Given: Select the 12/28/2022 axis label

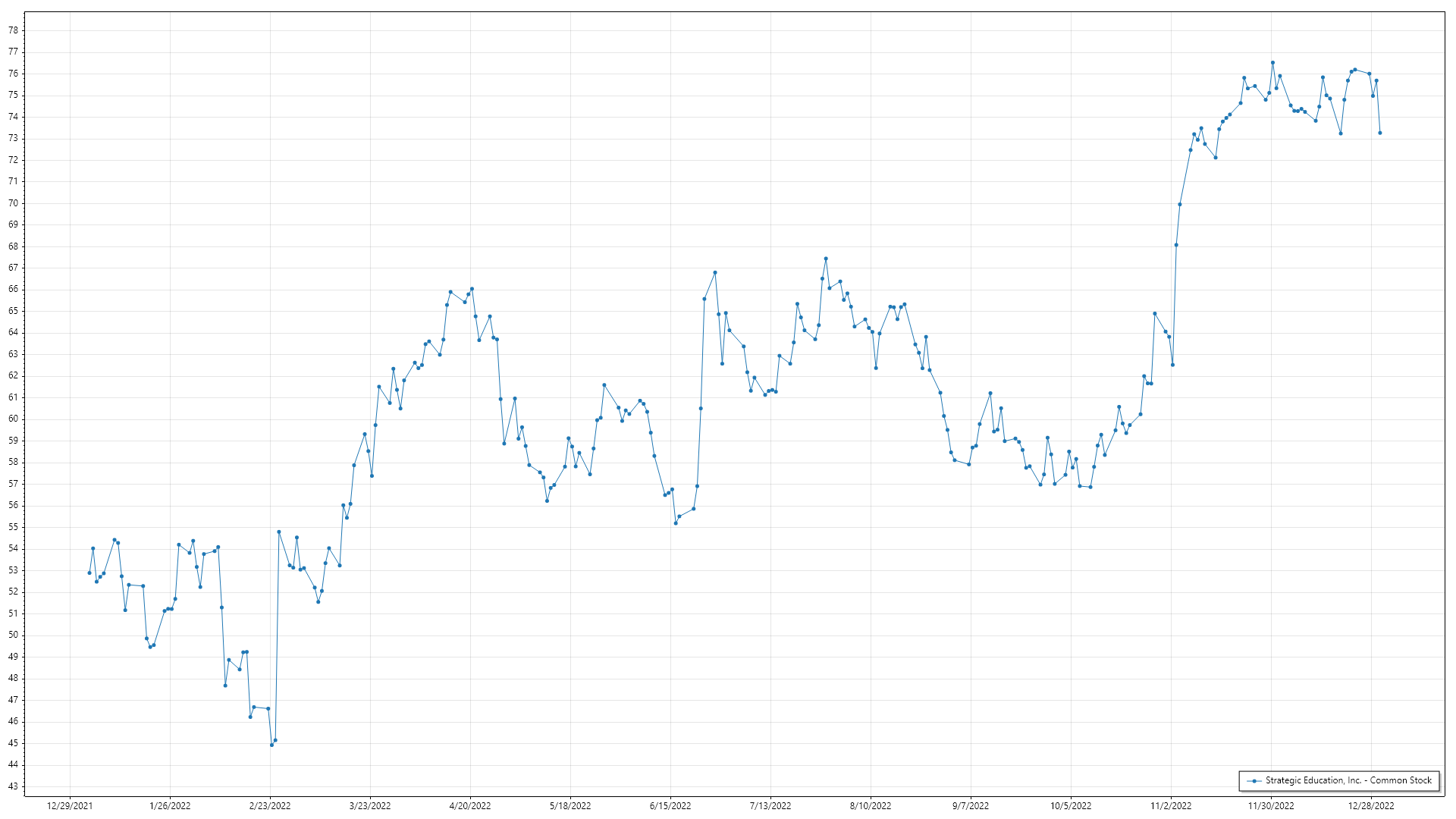Looking at the screenshot, I should [x=1371, y=805].
